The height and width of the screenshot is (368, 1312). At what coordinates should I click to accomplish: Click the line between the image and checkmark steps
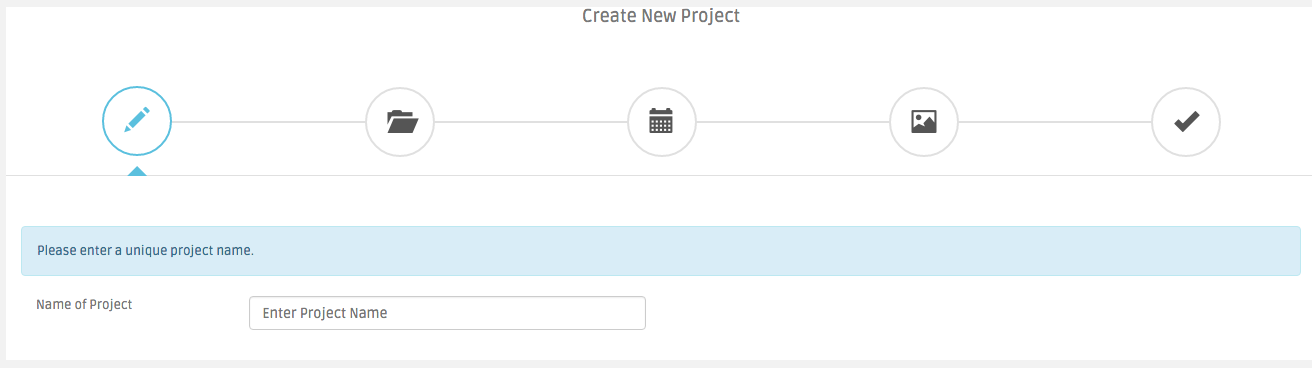1055,122
